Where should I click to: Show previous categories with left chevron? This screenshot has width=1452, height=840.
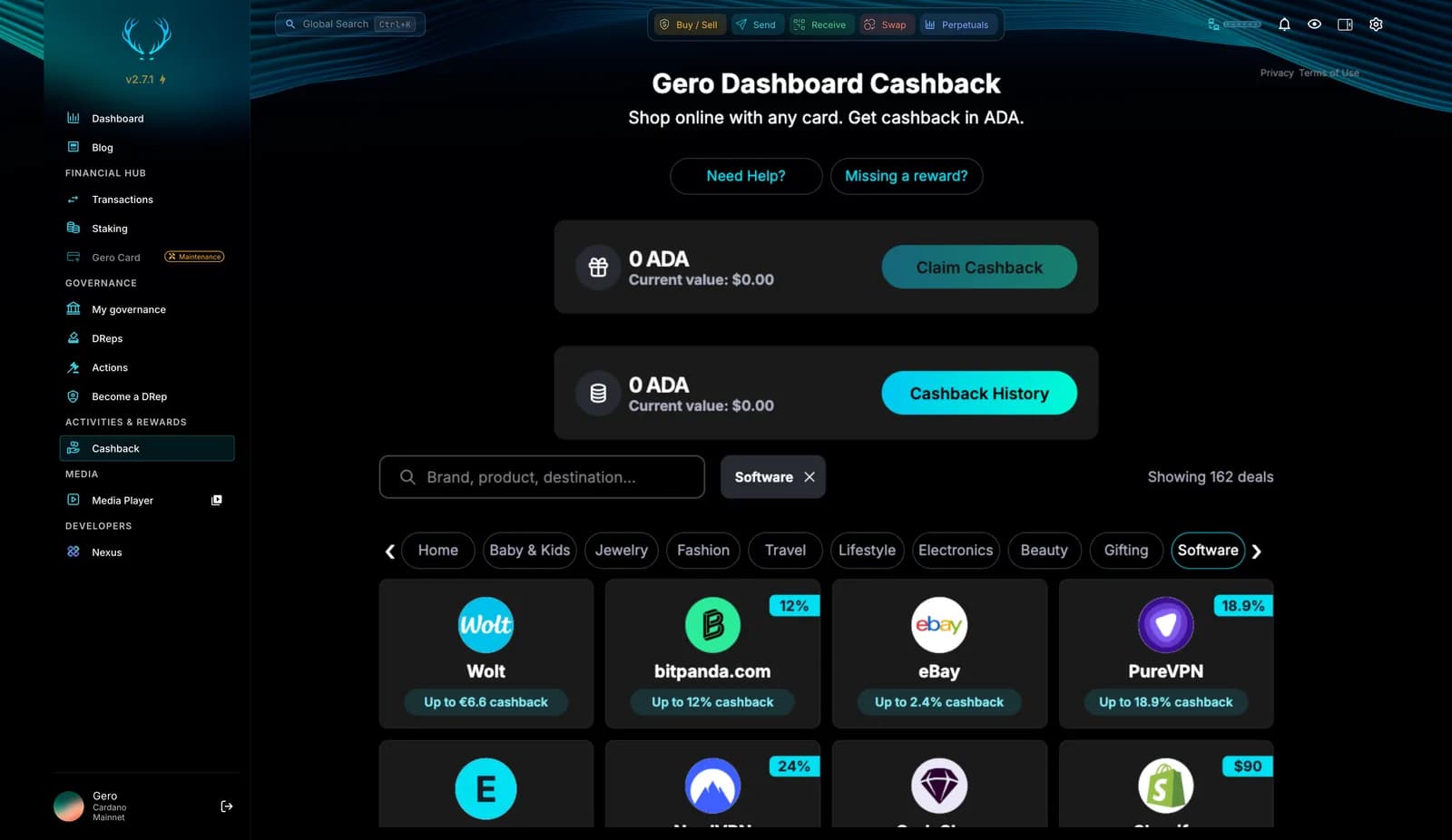[x=389, y=552]
